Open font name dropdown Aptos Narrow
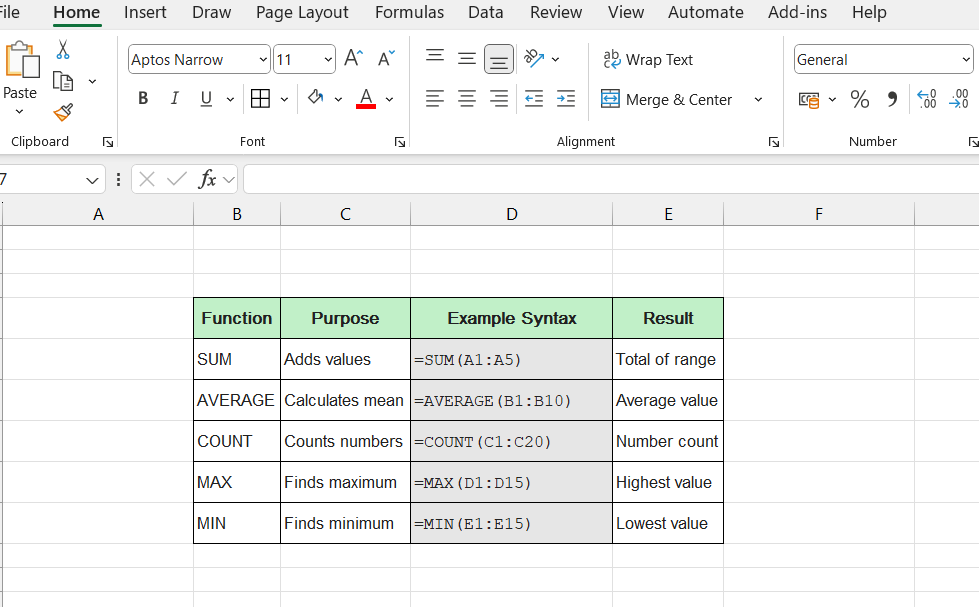 point(263,59)
